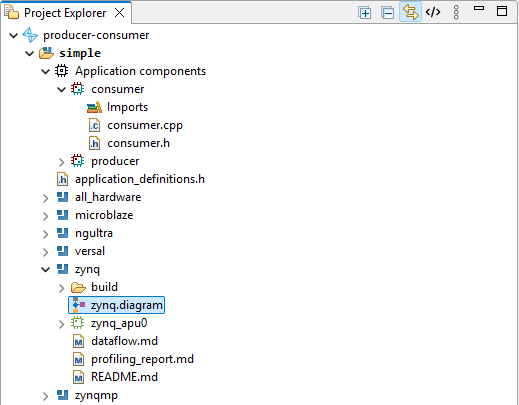Collapse Application components node
Image resolution: width=519 pixels, height=405 pixels.
tap(45, 71)
